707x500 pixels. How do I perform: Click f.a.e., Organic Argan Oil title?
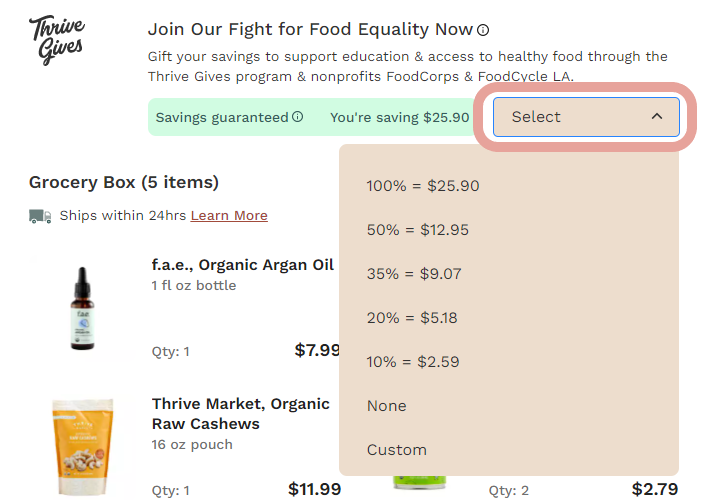(x=243, y=265)
